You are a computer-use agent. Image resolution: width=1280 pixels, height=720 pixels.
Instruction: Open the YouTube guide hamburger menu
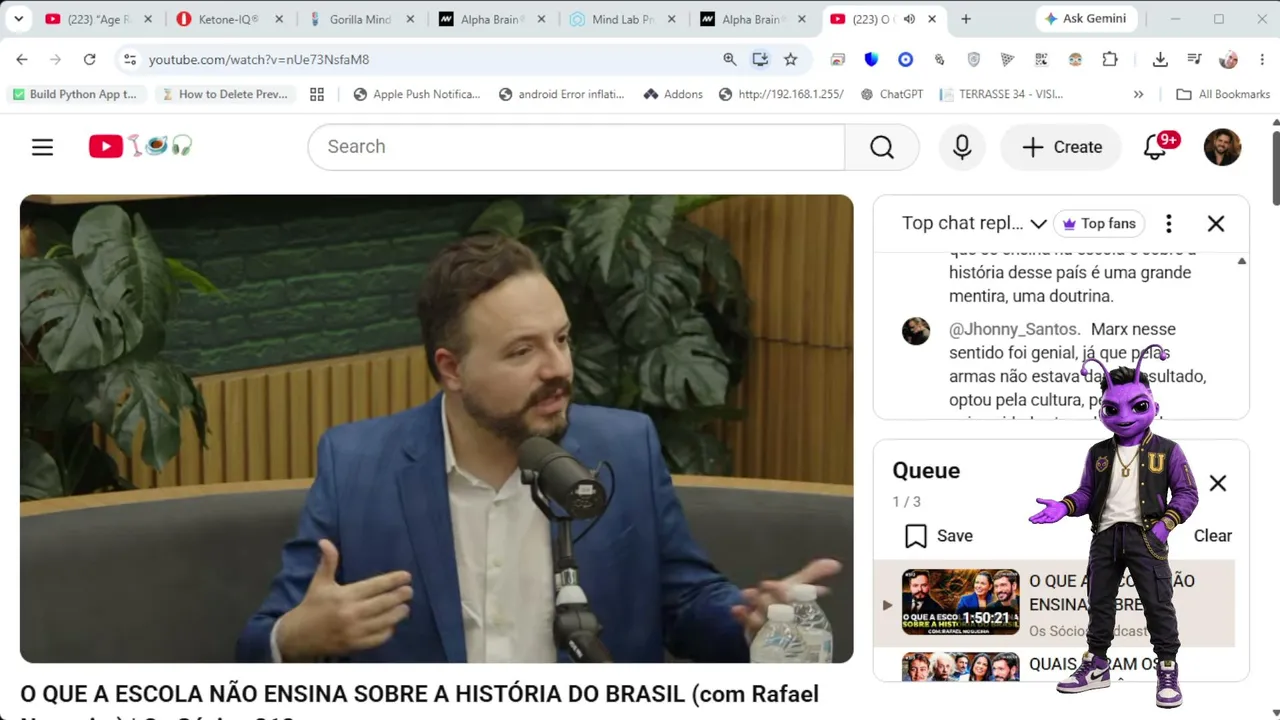click(x=42, y=147)
